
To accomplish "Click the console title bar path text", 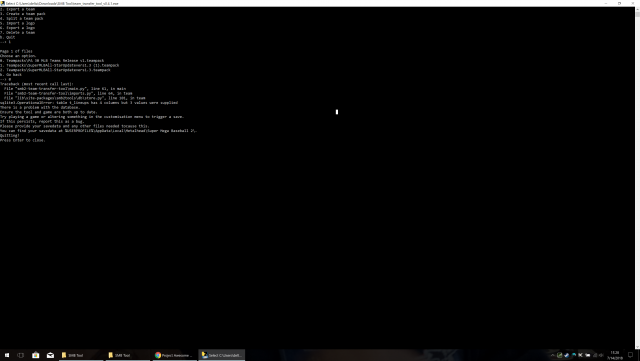I will point(62,3).
